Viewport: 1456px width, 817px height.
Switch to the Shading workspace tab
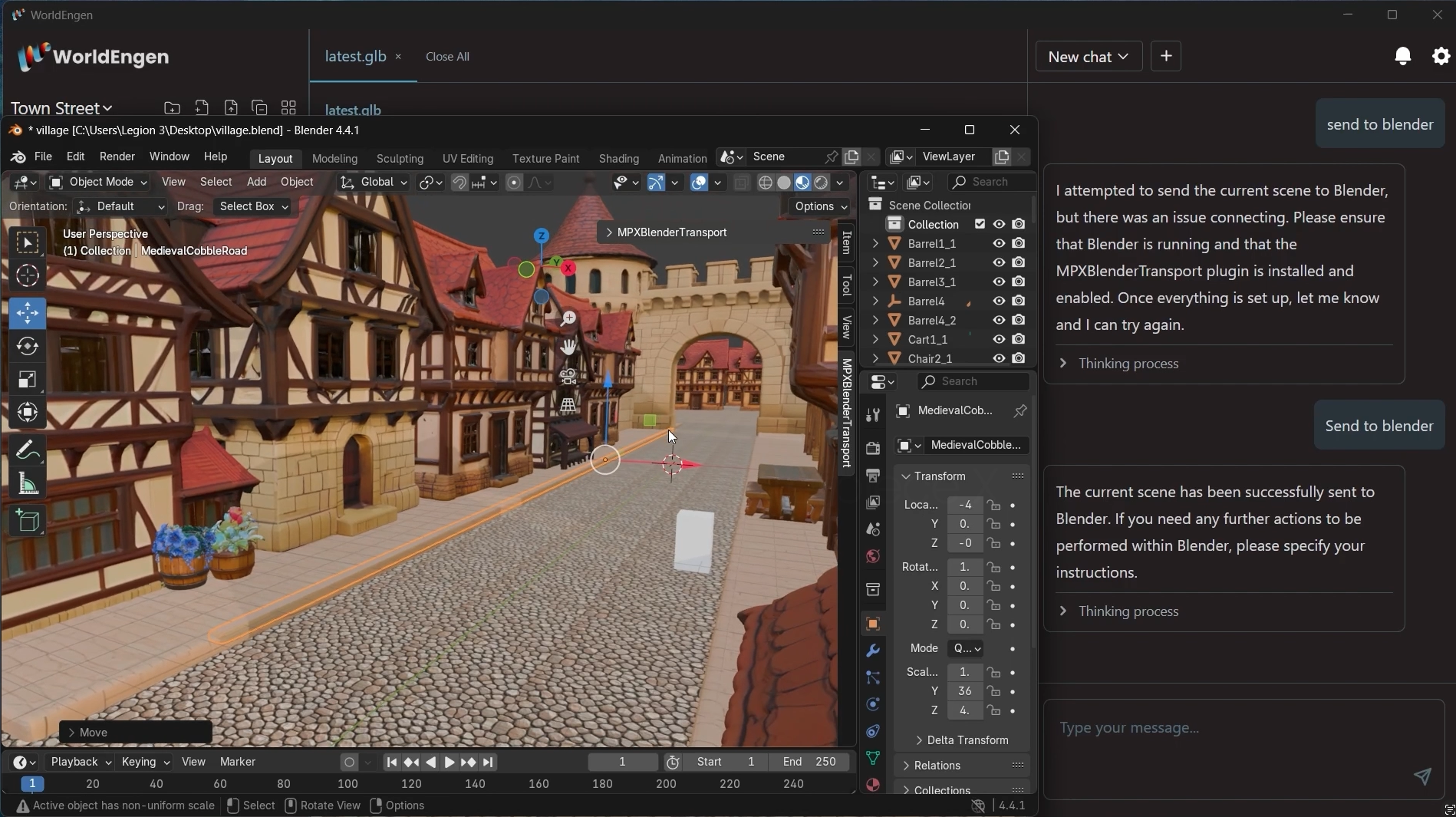(x=618, y=159)
